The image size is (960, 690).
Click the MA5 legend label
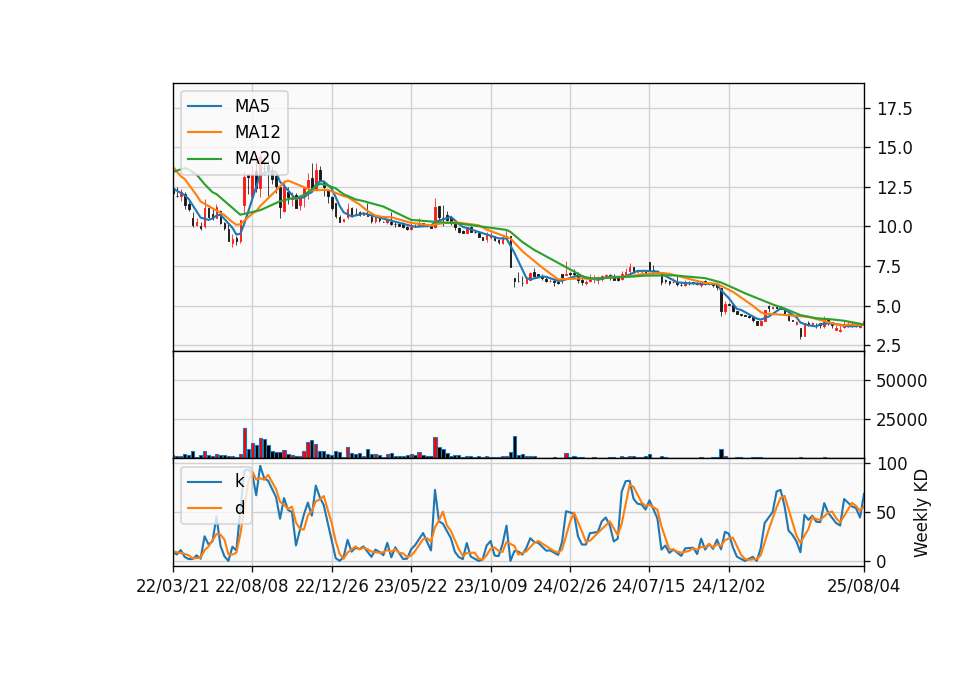252,106
